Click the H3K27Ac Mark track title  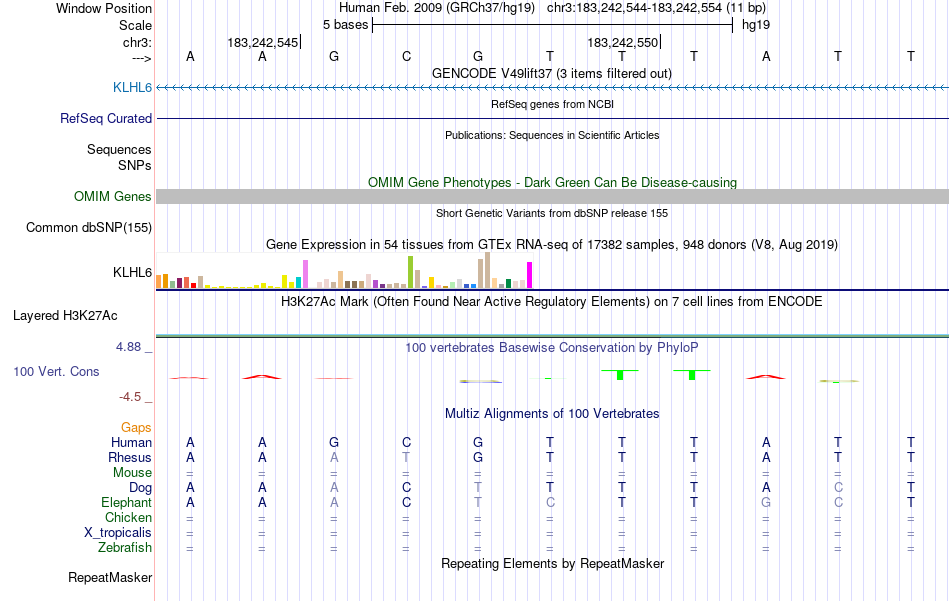click(x=552, y=302)
